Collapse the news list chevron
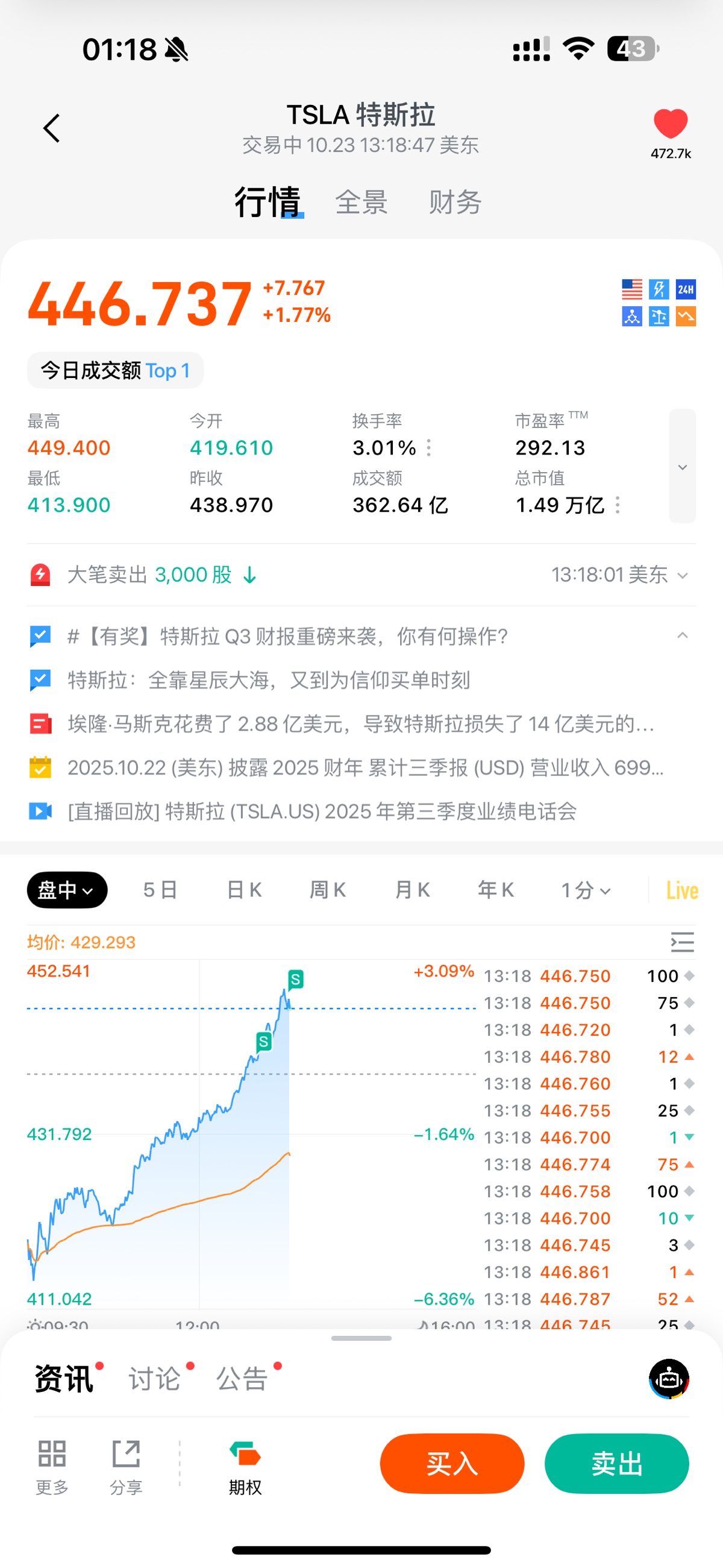Viewport: 723px width, 1568px height. pyautogui.click(x=682, y=636)
